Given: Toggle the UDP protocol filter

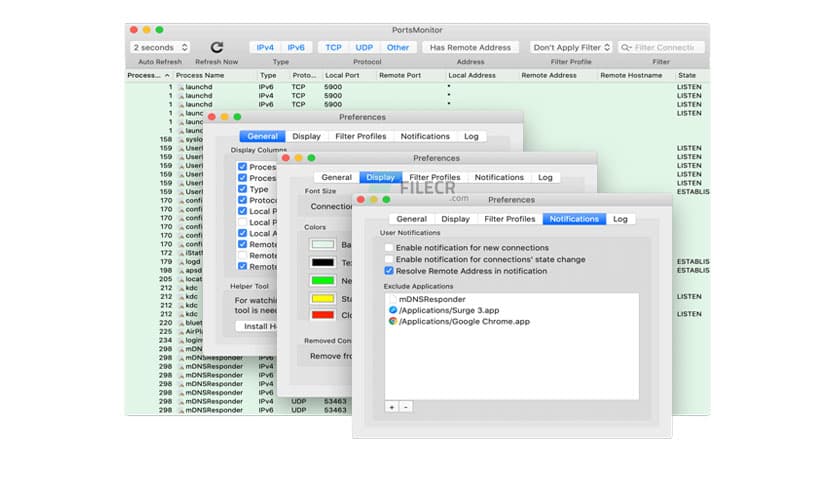Looking at the screenshot, I should 364,47.
